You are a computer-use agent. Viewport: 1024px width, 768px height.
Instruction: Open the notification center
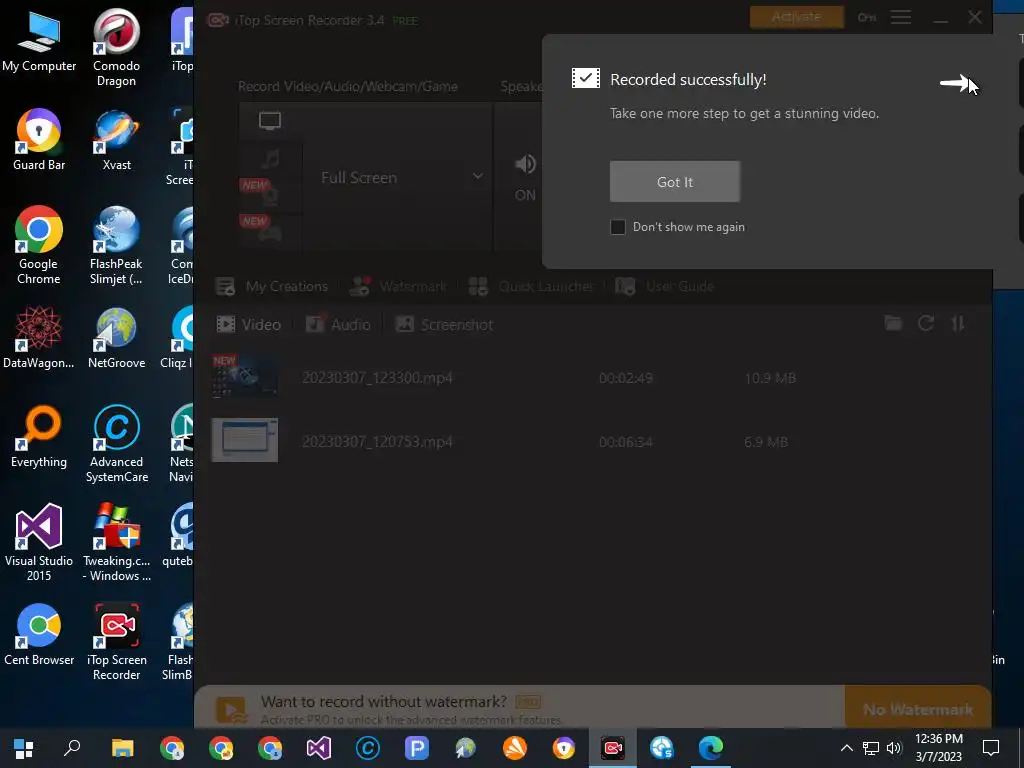[991, 748]
